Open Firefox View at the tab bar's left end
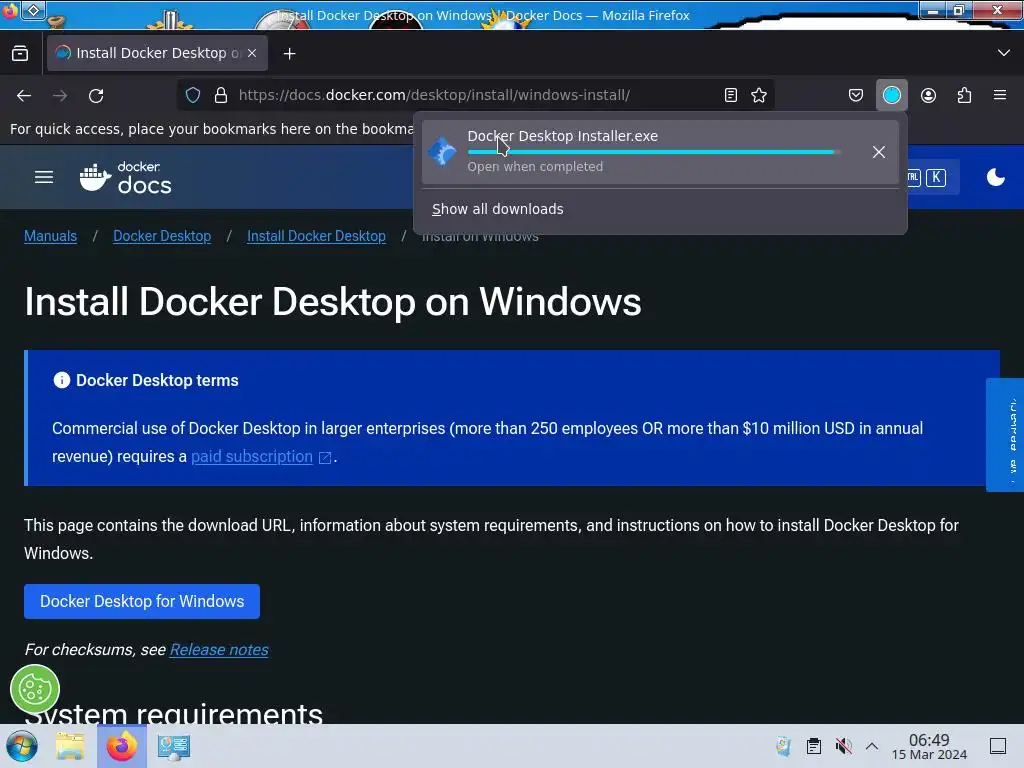The height and width of the screenshot is (768, 1024). coord(20,53)
